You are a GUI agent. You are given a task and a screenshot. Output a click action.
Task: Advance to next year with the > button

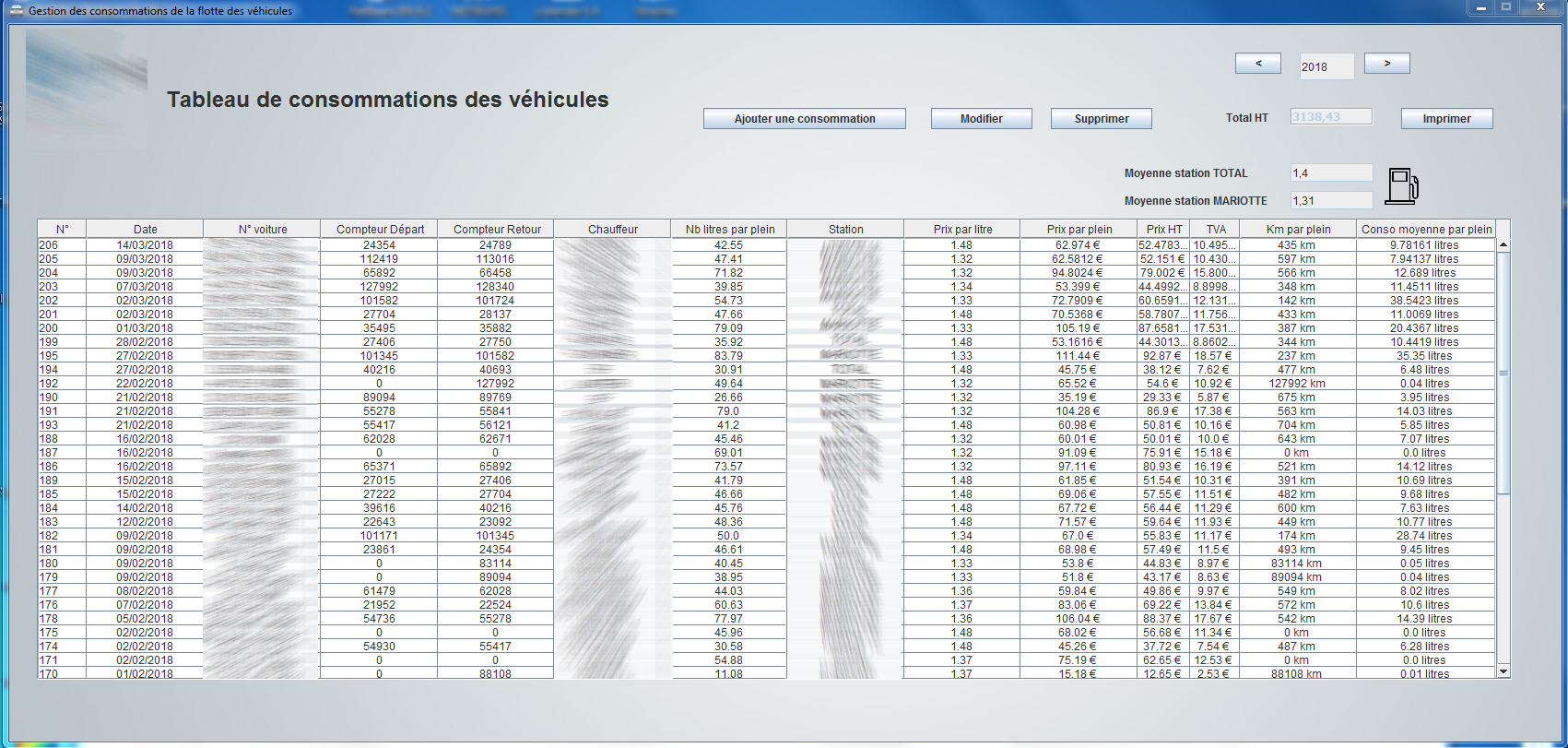[x=1386, y=64]
